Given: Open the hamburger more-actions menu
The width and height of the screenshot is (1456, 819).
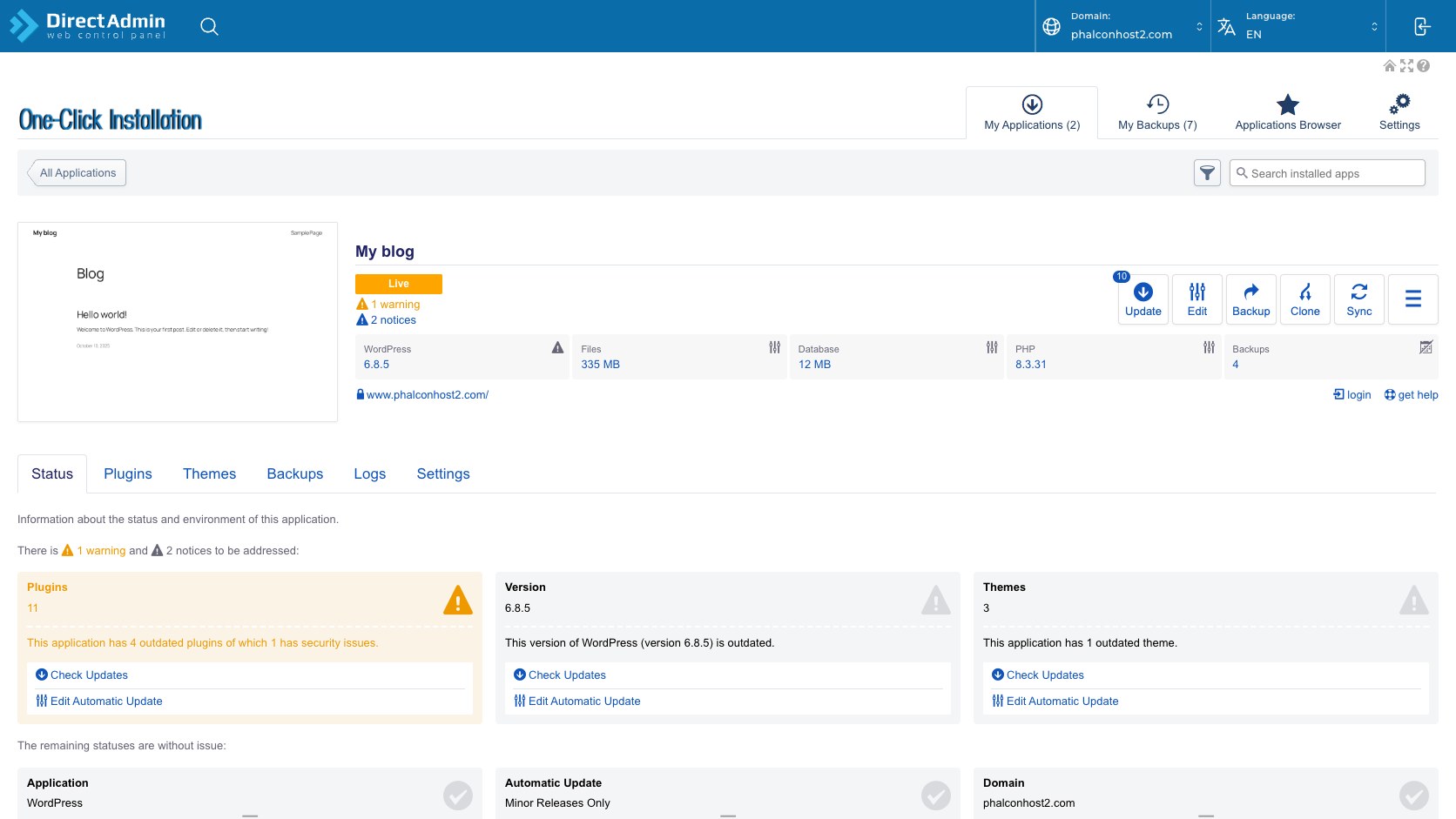Looking at the screenshot, I should pyautogui.click(x=1413, y=299).
